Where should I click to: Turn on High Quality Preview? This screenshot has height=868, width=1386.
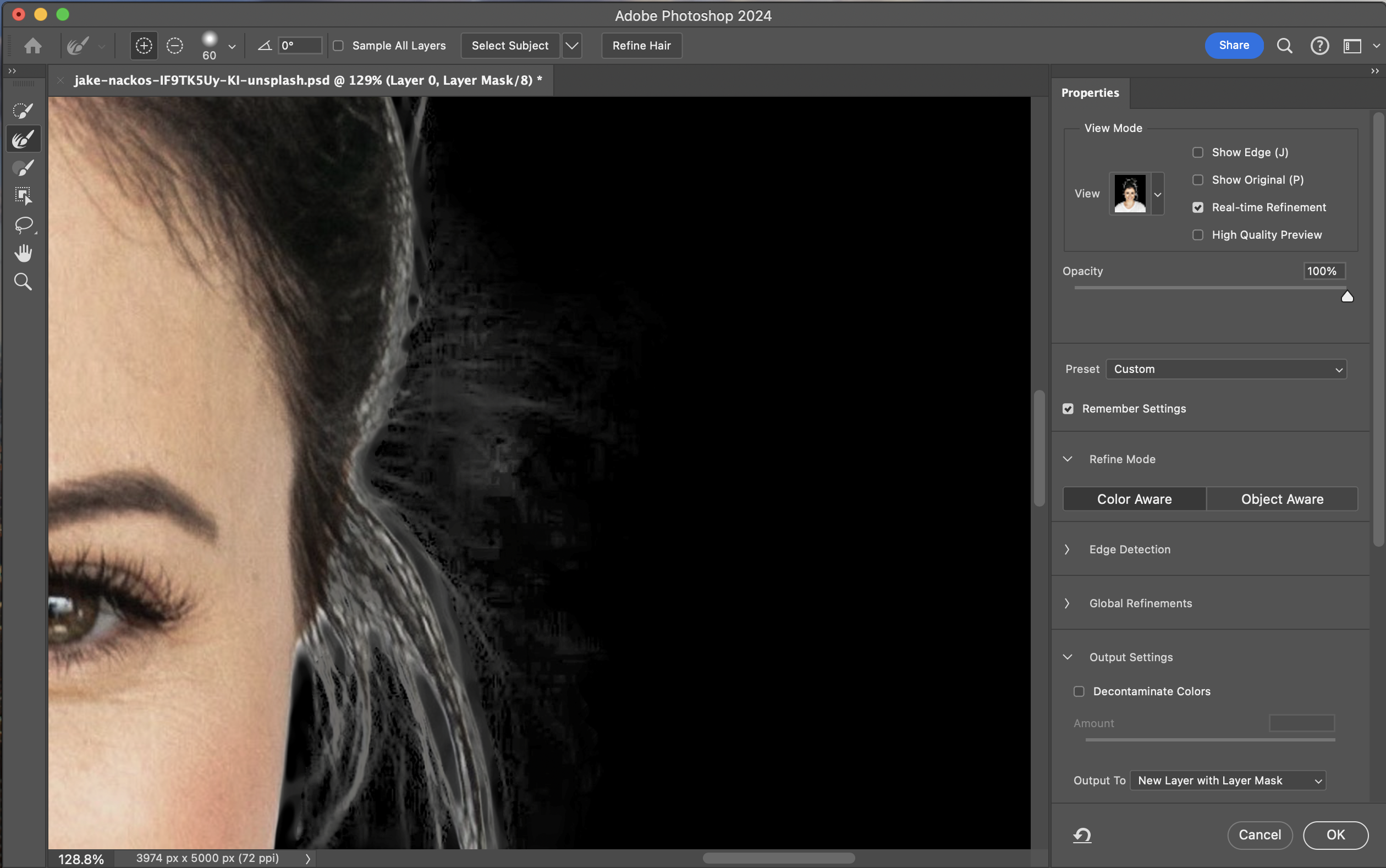point(1198,235)
